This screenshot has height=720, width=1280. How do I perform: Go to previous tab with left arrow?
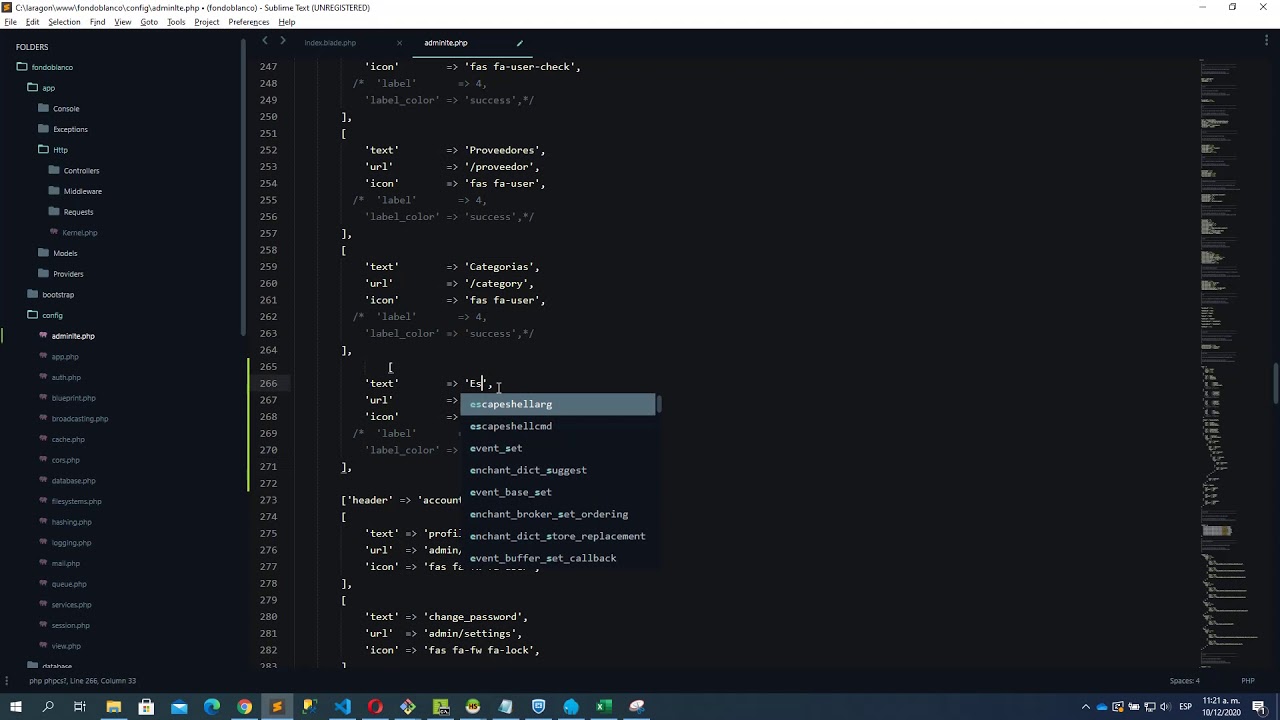[265, 41]
